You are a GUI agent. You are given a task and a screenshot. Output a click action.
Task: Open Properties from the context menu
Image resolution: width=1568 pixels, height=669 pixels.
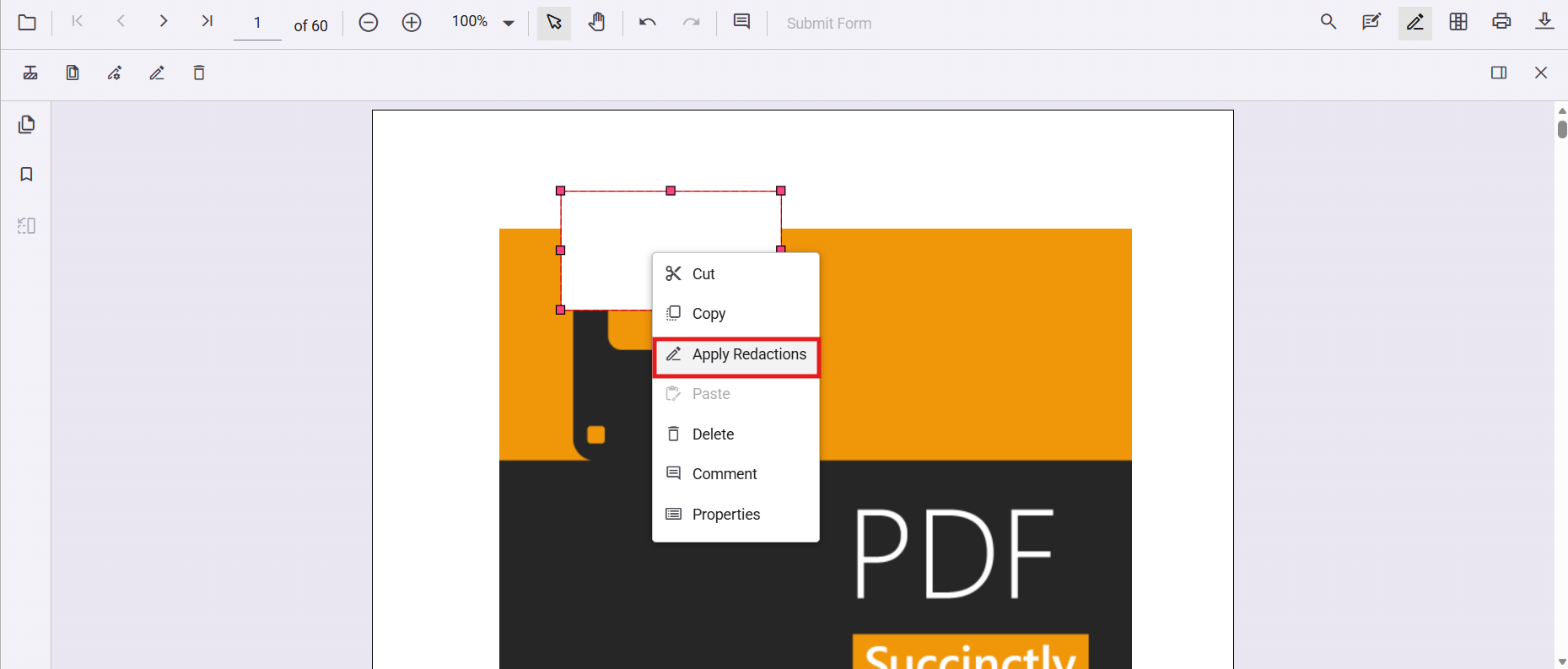(x=736, y=515)
